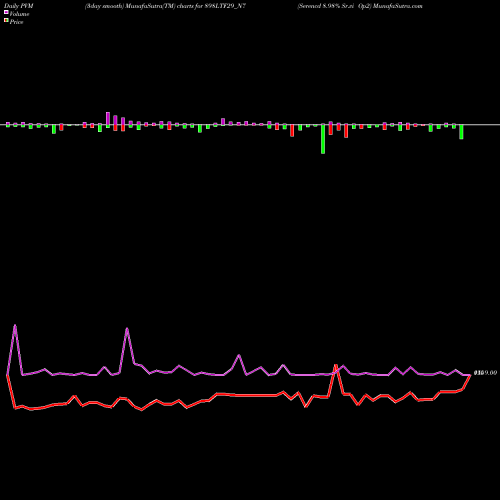
Task: Click the 'MunafaSutra.com' text at top right
Action: [398, 6]
